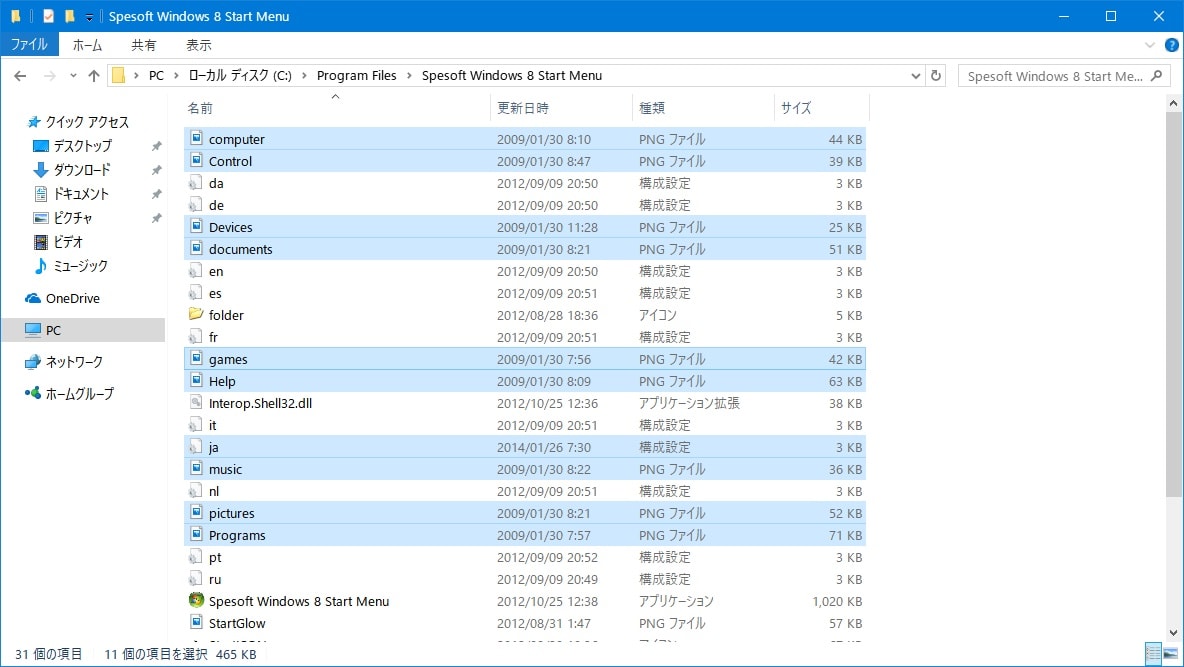Open ピクチャ in Quick Access
1184x667 pixels.
(63, 218)
